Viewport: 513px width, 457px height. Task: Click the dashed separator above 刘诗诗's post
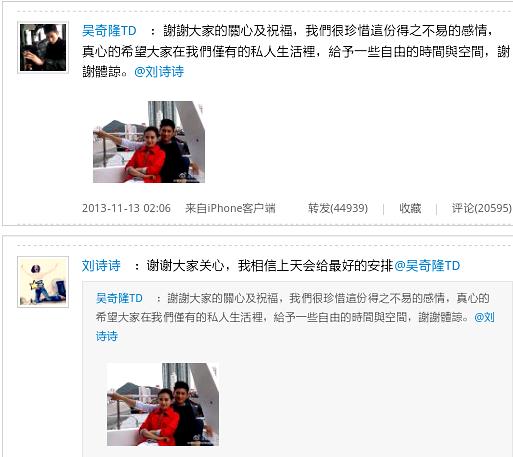[265, 246]
